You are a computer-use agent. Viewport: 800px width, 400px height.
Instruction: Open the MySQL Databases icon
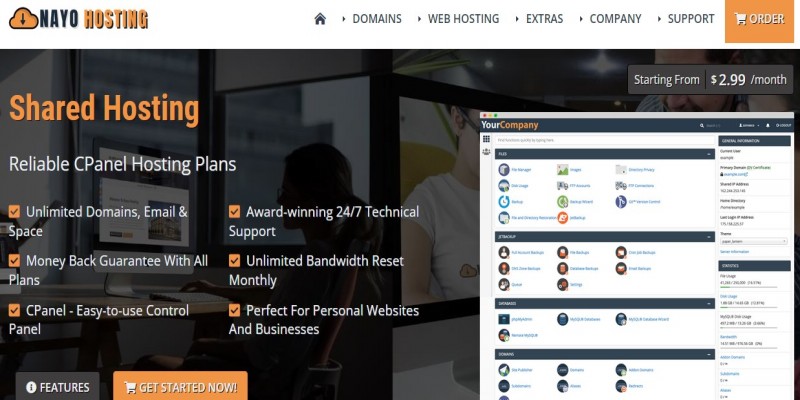[x=562, y=319]
